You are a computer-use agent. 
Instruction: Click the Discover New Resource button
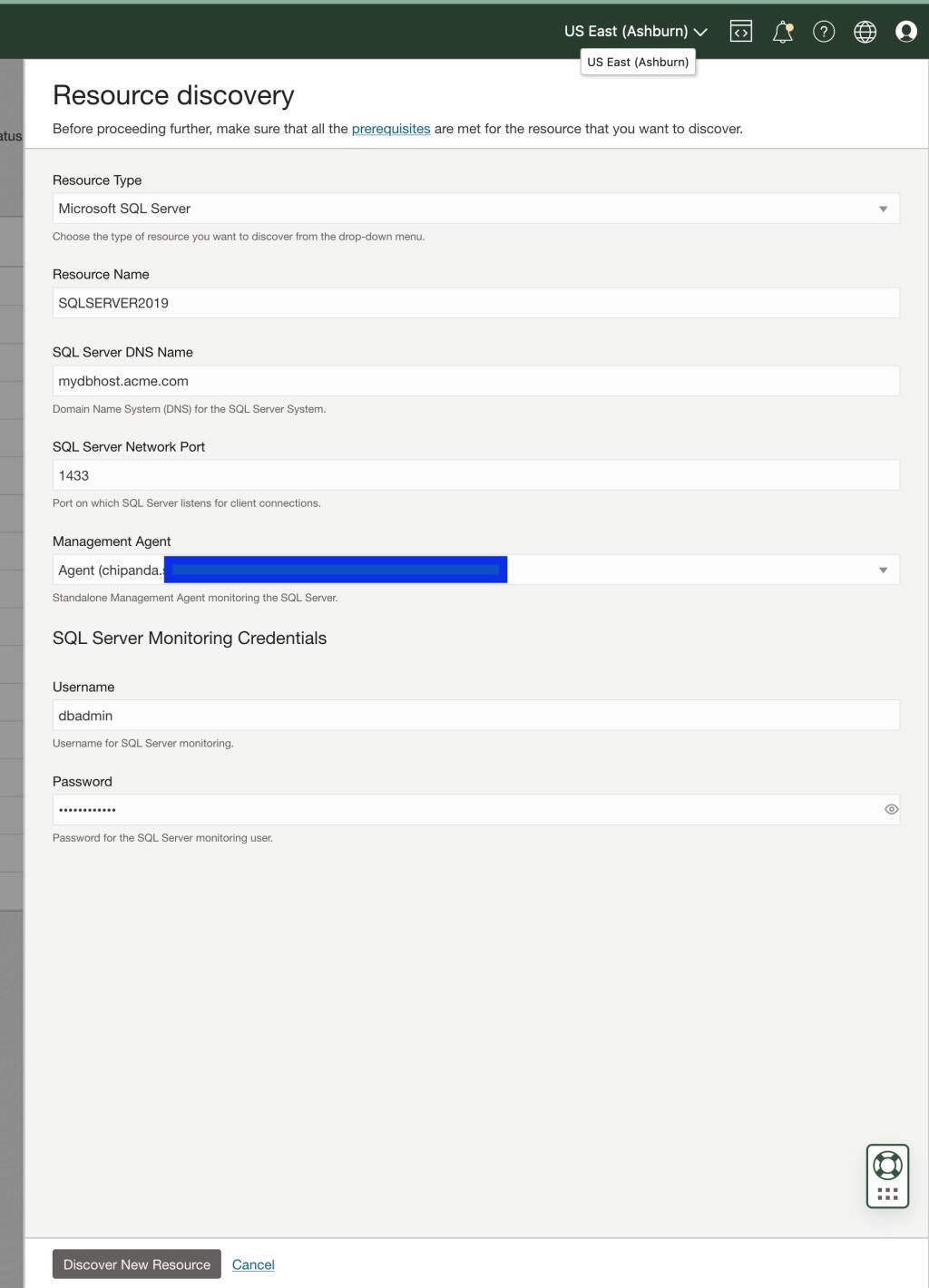[136, 1264]
